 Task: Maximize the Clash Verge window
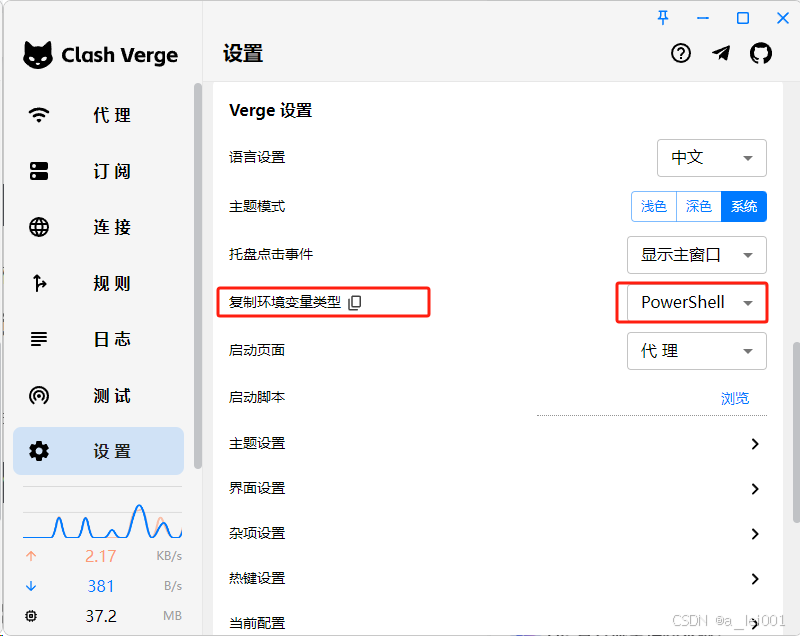point(743,18)
